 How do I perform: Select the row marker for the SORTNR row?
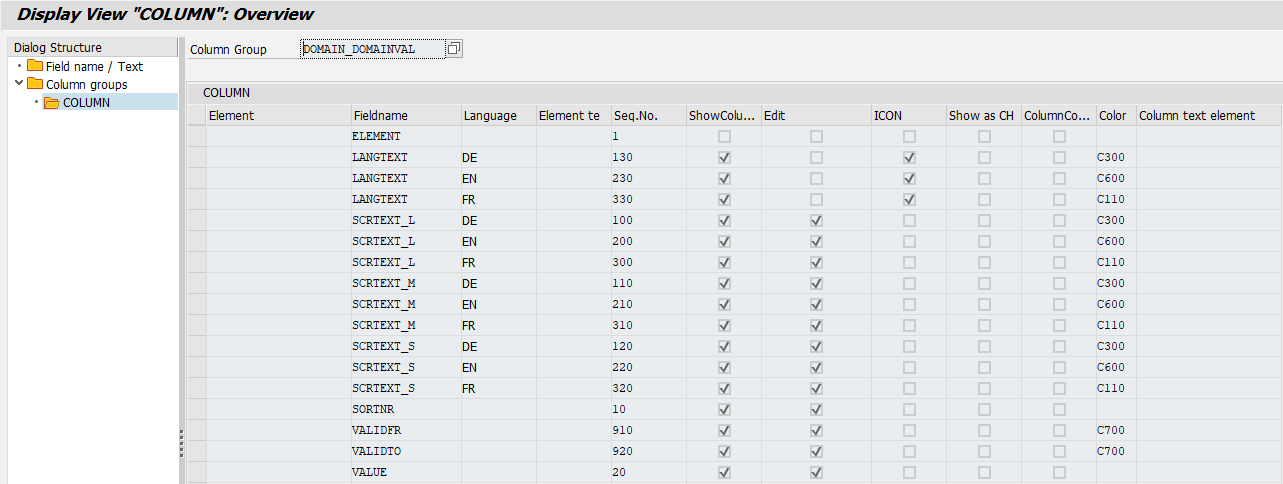(197, 409)
